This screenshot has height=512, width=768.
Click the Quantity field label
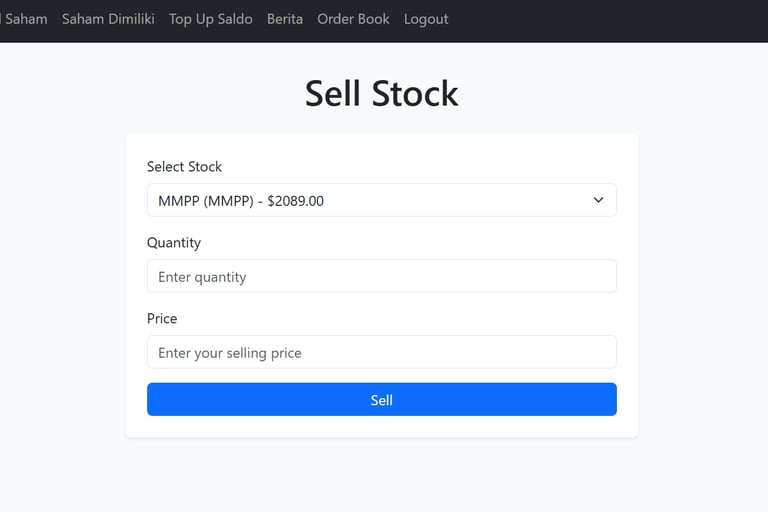(174, 242)
